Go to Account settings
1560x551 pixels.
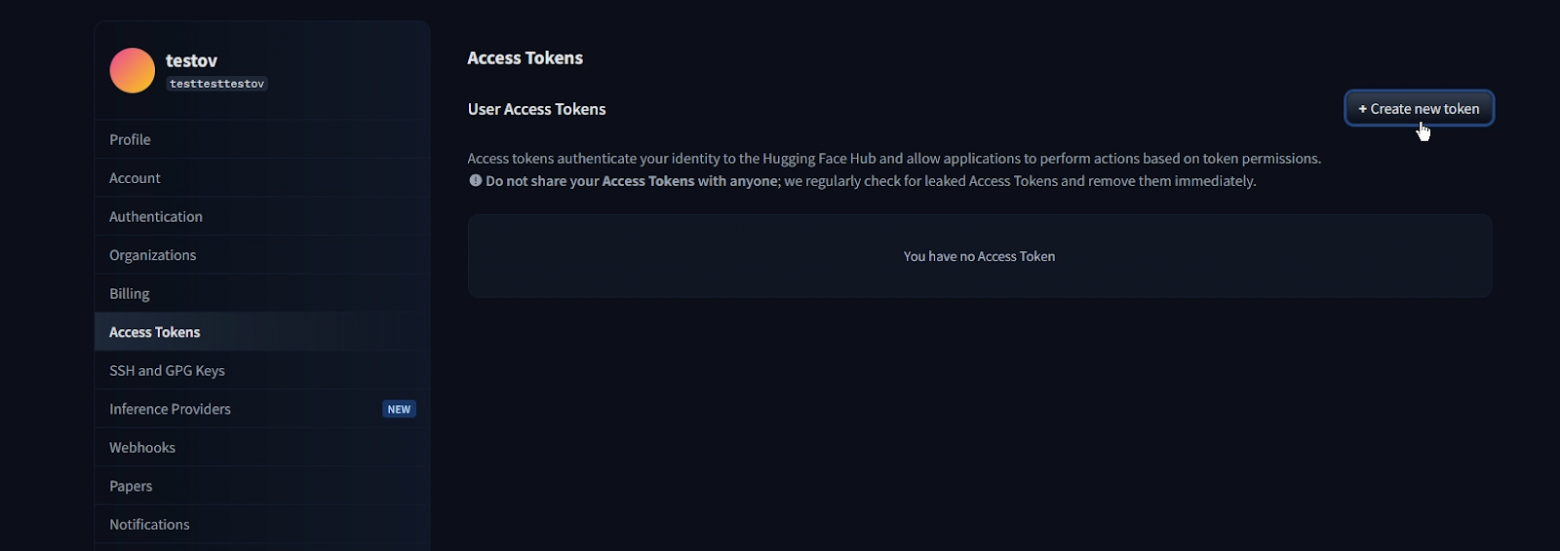pos(135,178)
